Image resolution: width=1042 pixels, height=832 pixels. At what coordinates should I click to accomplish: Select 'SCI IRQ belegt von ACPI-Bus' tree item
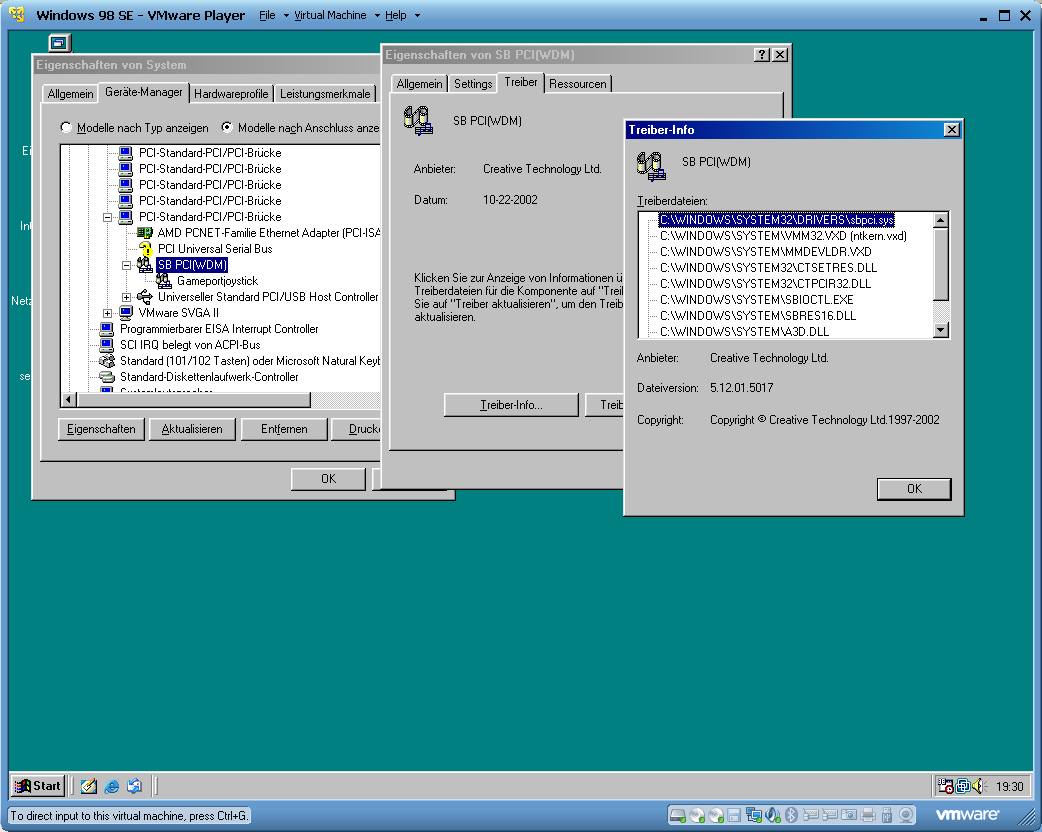click(x=190, y=345)
